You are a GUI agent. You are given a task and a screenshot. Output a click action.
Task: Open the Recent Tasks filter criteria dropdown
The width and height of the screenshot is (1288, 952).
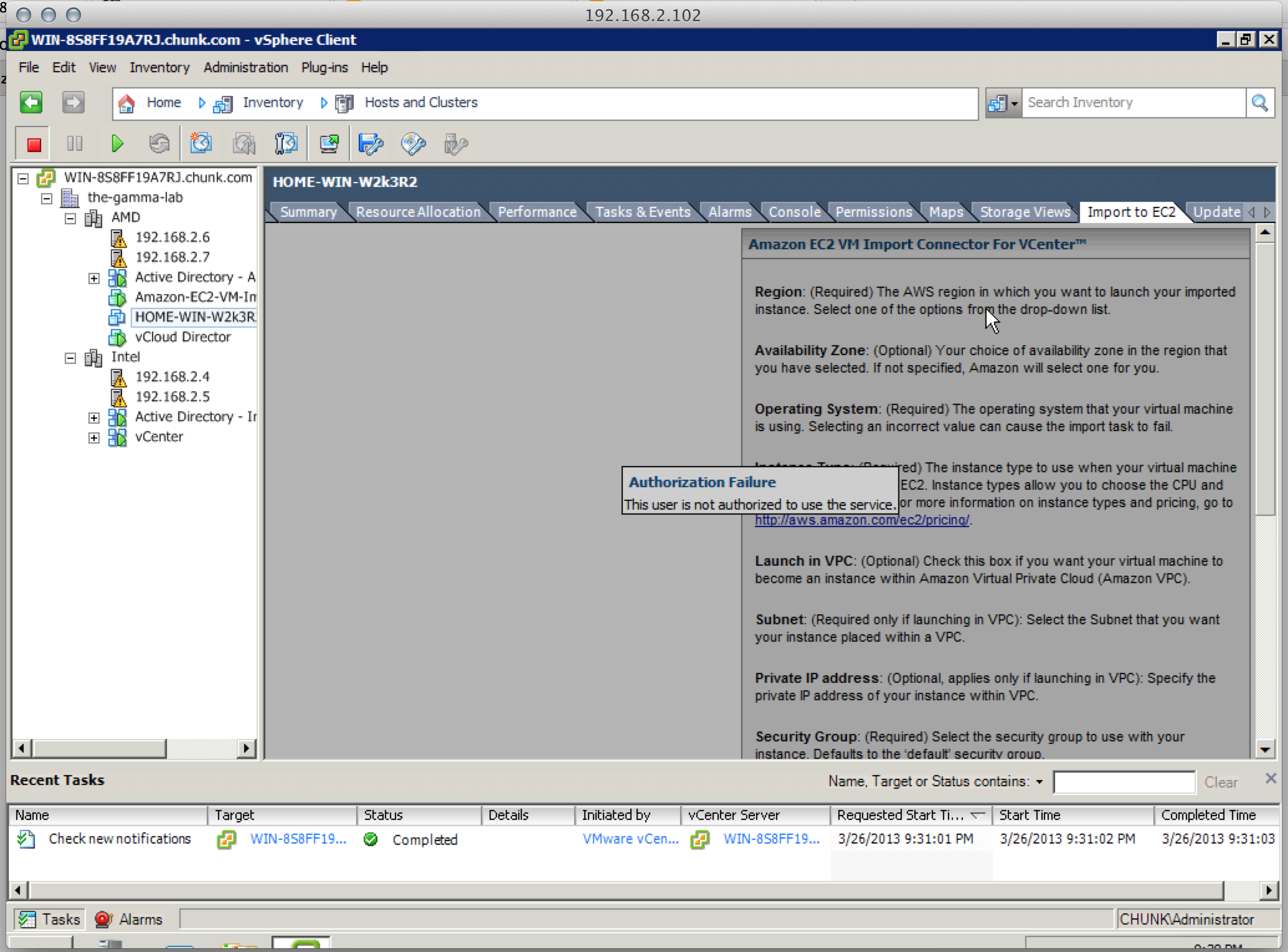point(1039,782)
